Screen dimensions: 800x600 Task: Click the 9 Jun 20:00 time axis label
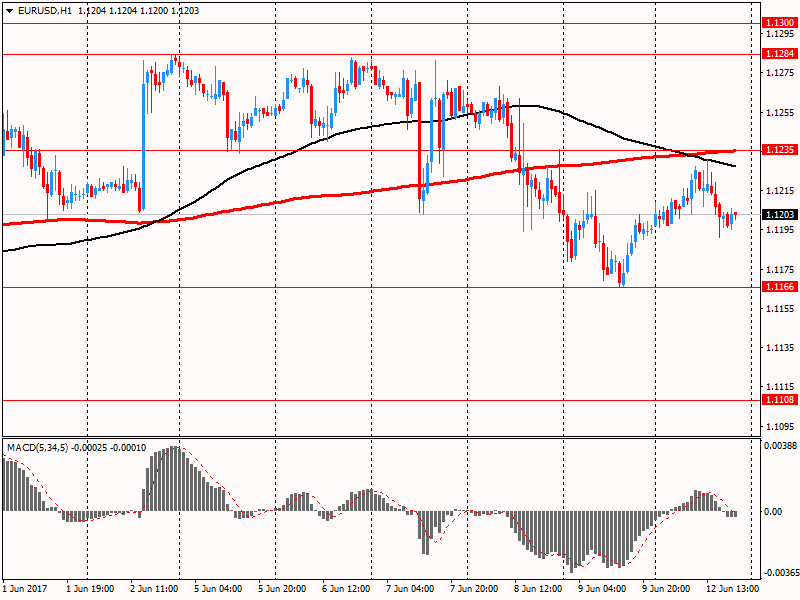coord(666,589)
